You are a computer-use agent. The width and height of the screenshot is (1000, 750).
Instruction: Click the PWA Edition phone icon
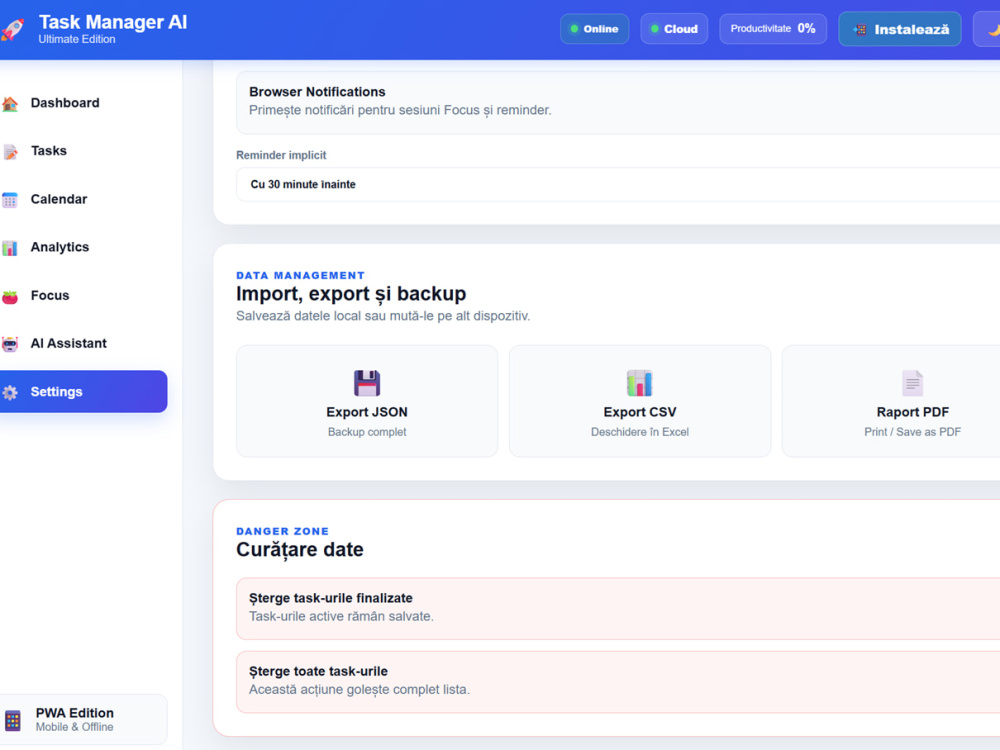pyautogui.click(x=13, y=720)
